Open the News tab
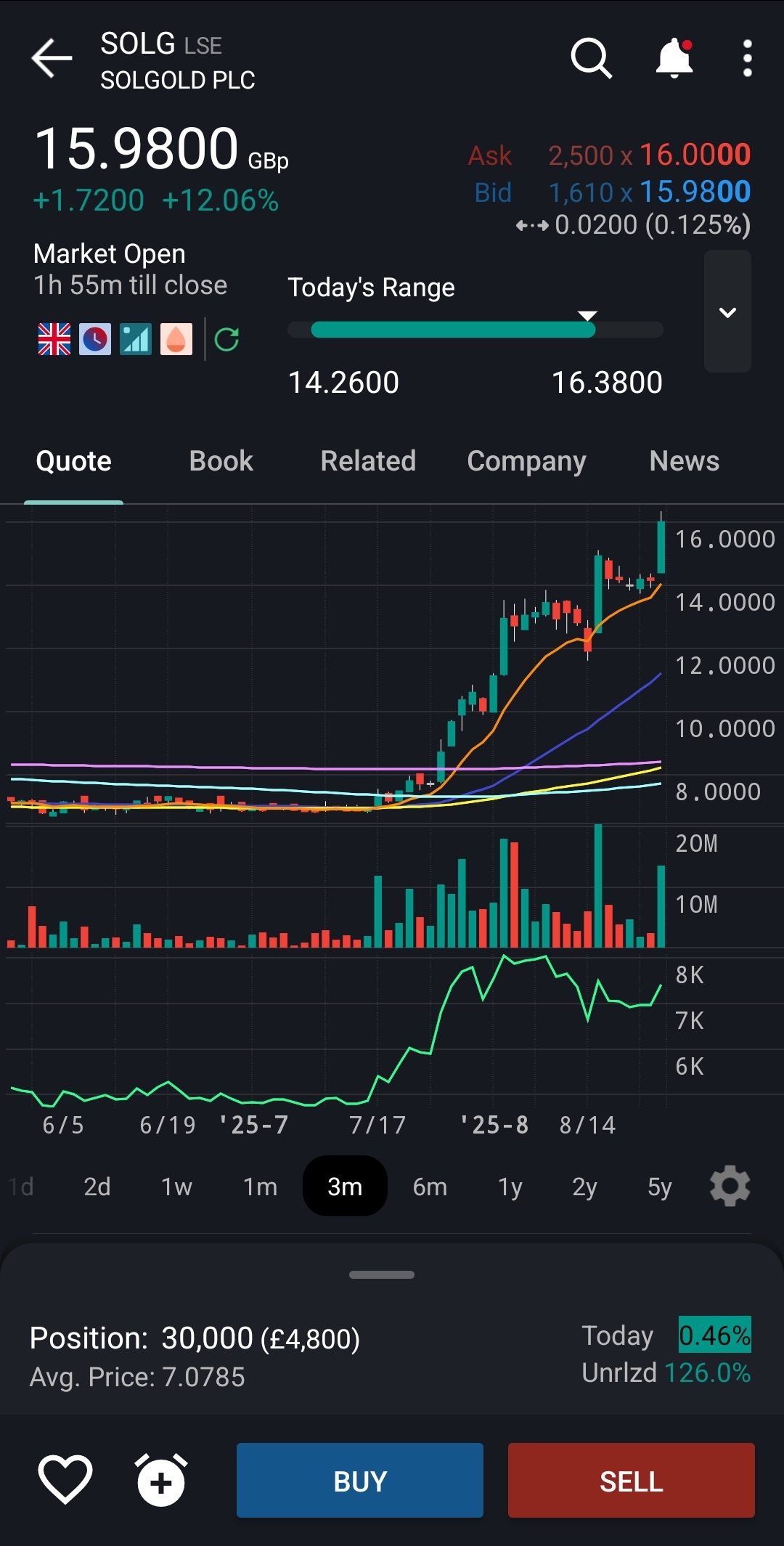The height and width of the screenshot is (1546, 784). [684, 461]
